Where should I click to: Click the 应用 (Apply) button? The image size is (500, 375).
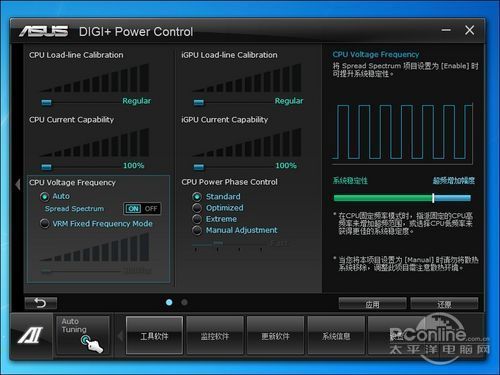point(372,304)
